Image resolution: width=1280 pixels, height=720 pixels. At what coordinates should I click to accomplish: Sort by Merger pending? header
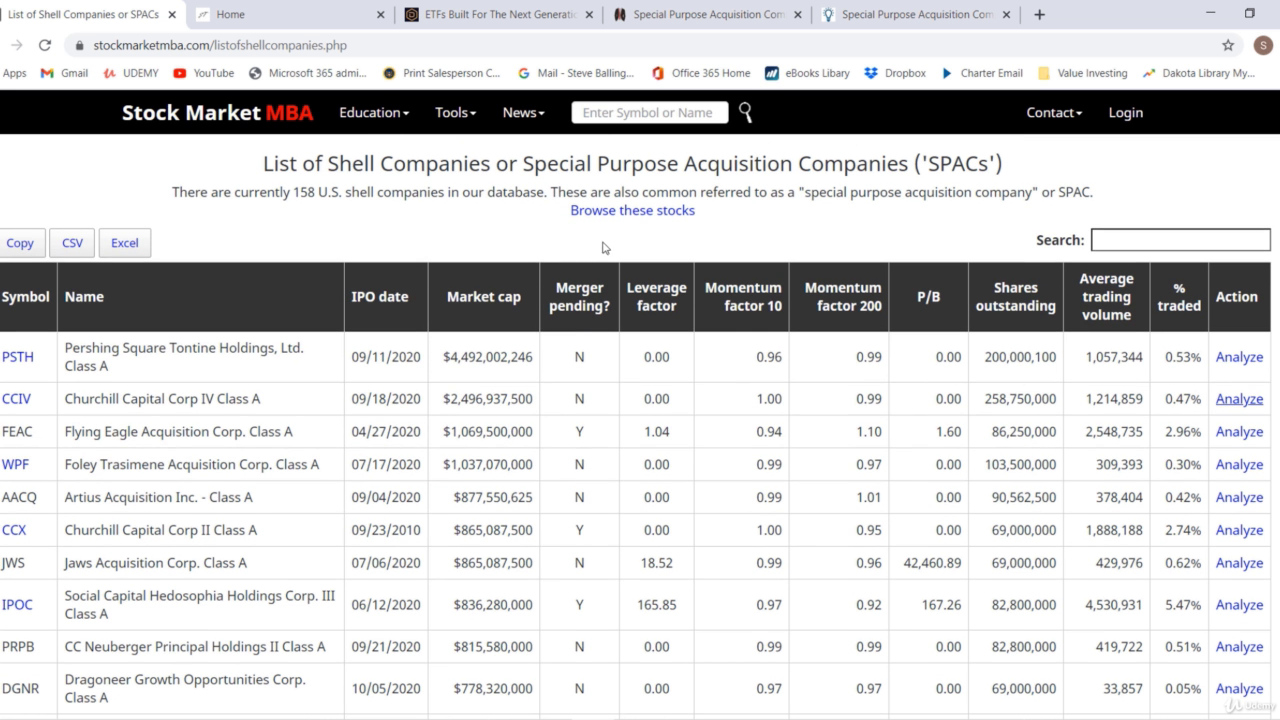(x=579, y=297)
